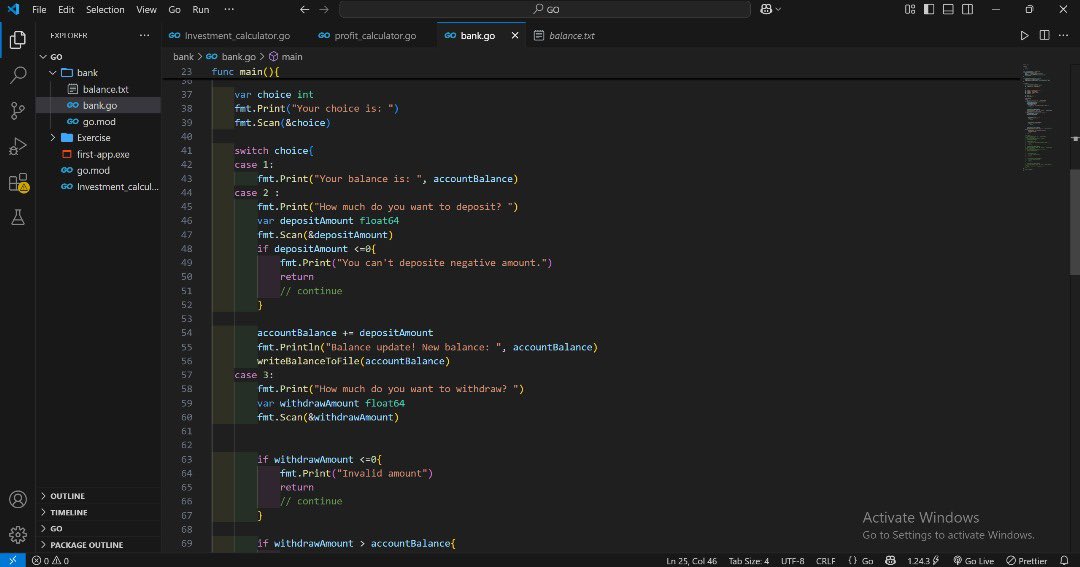Open the Accounts icon in activity bar
The height and width of the screenshot is (567, 1080).
18,499
